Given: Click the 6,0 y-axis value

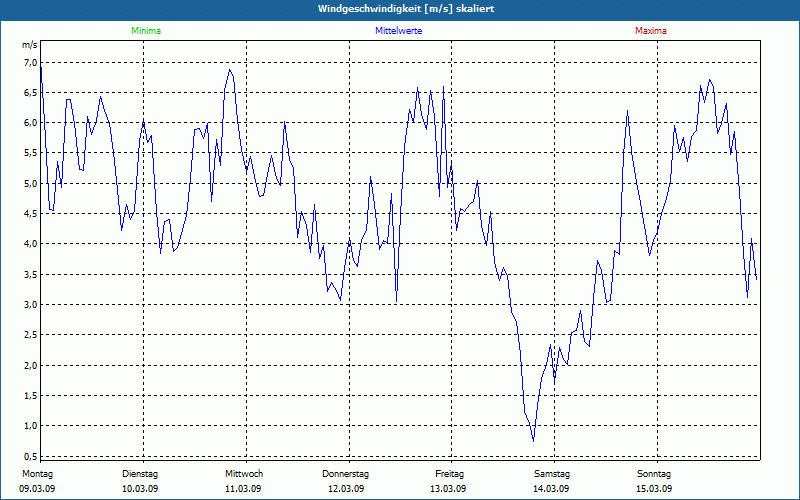Looking at the screenshot, I should tap(31, 122).
